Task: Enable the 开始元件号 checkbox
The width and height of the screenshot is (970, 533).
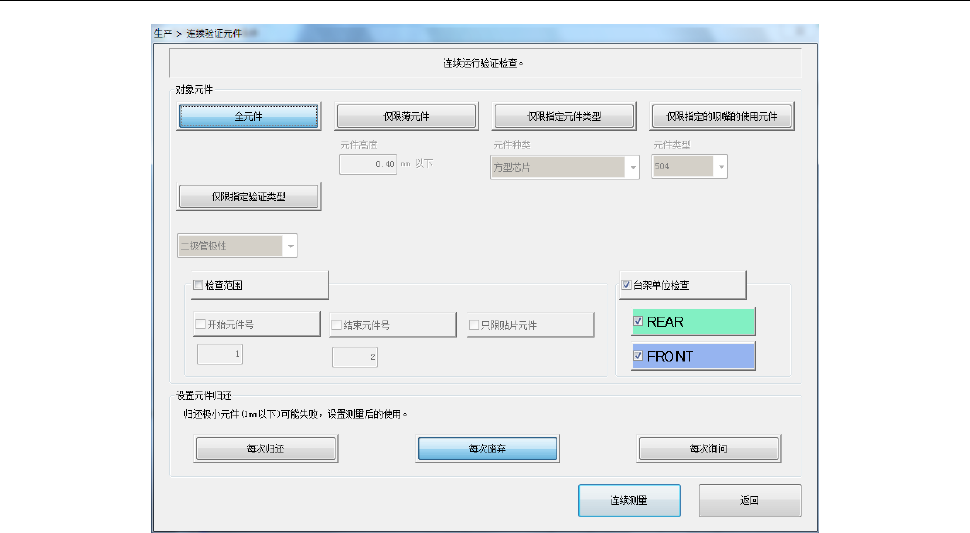Action: point(200,324)
